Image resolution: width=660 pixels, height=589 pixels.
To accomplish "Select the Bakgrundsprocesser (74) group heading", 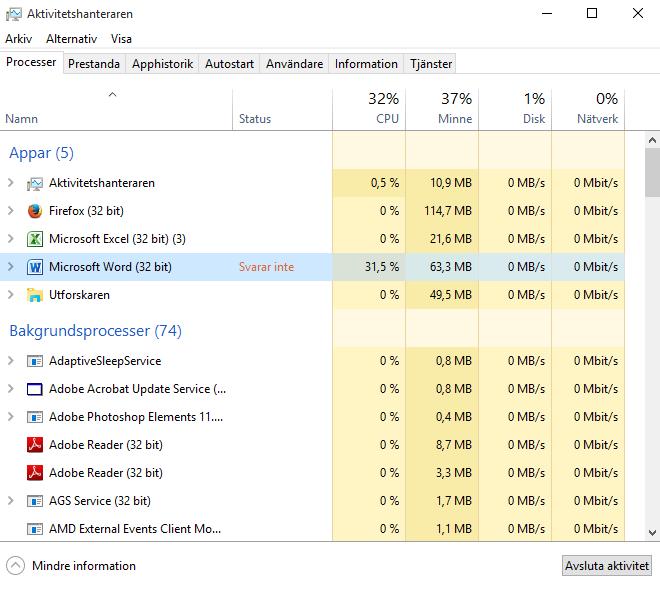I will point(96,331).
